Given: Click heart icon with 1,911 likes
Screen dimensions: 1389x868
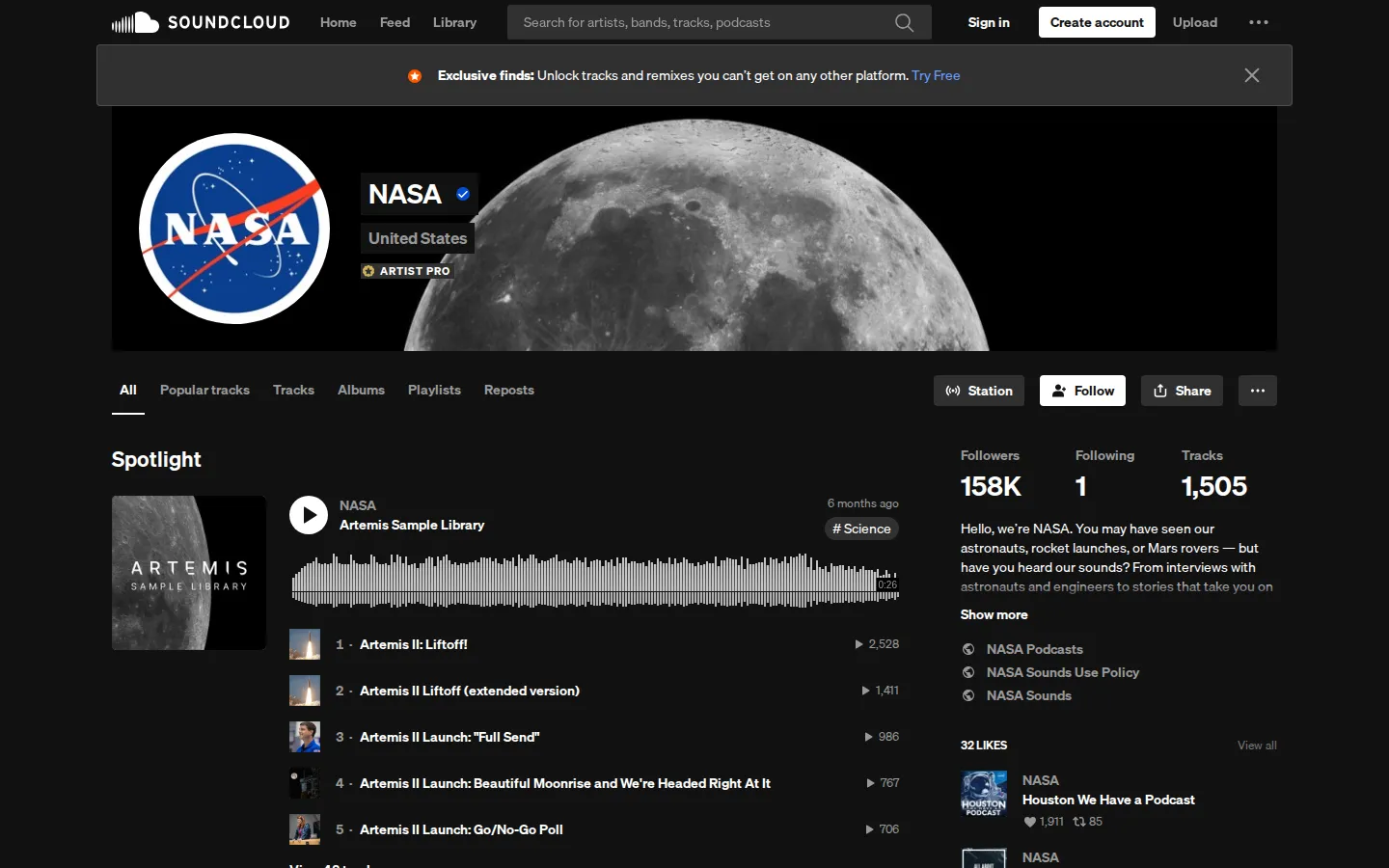Looking at the screenshot, I should [x=1030, y=822].
